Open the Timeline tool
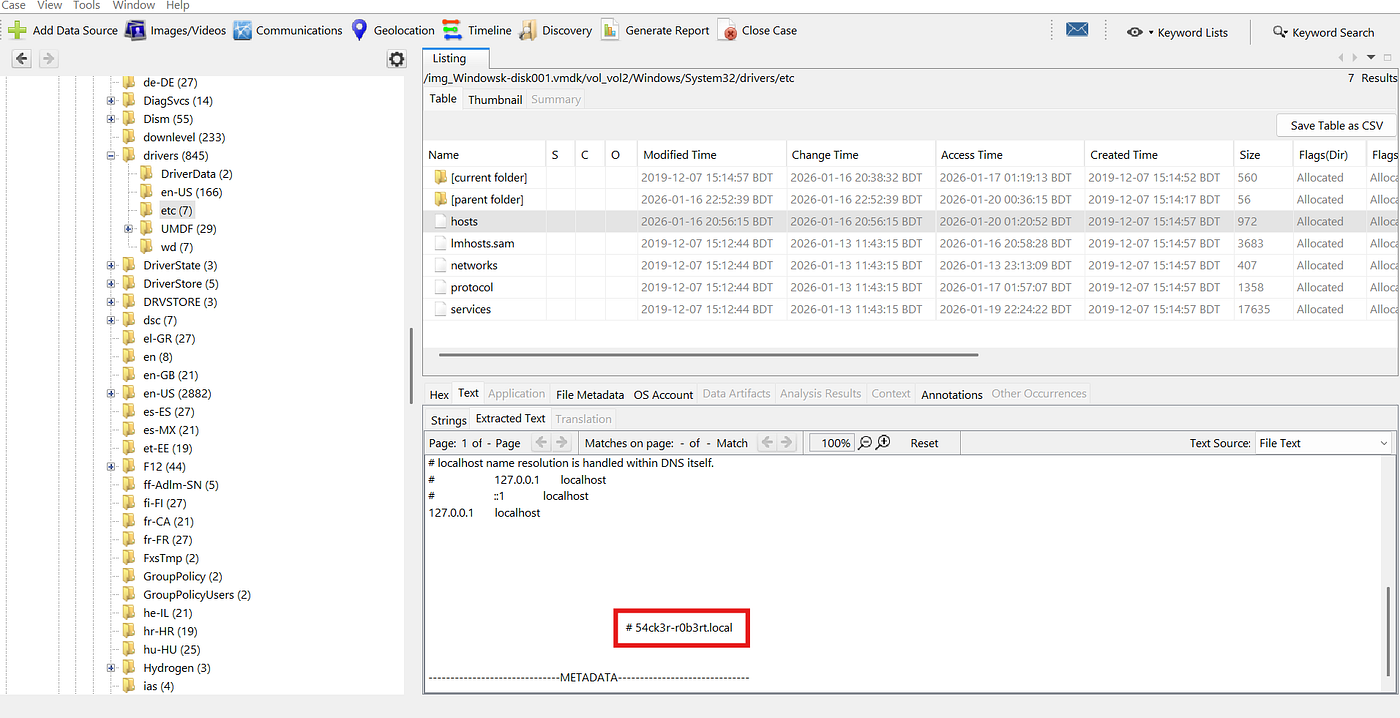 pos(452,30)
